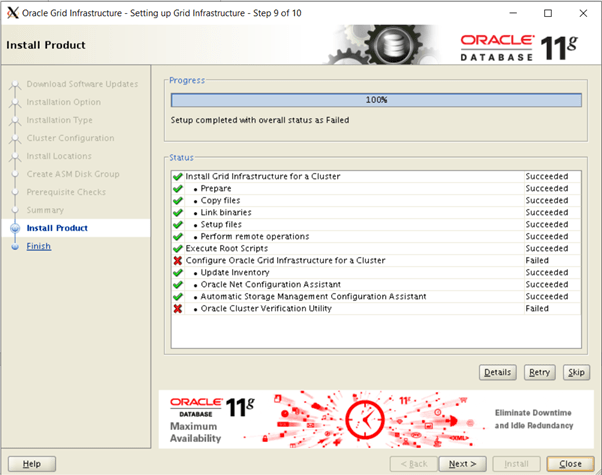Open the Details button
Viewport: 602px width, 475px height.
[x=497, y=372]
